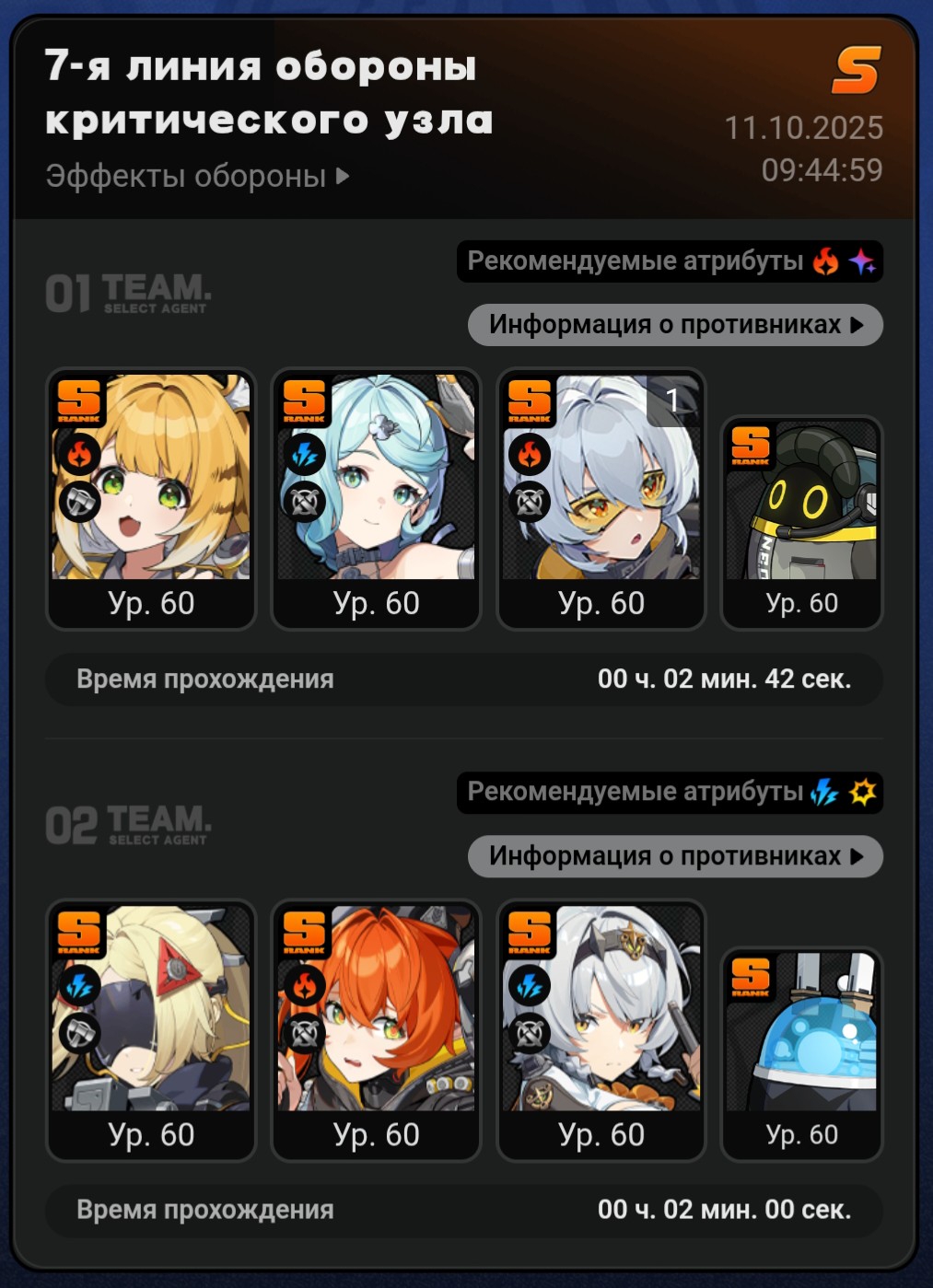Screen dimensions: 933x1288
Task: Open the teal-haired agent portrait
Action: [376, 499]
